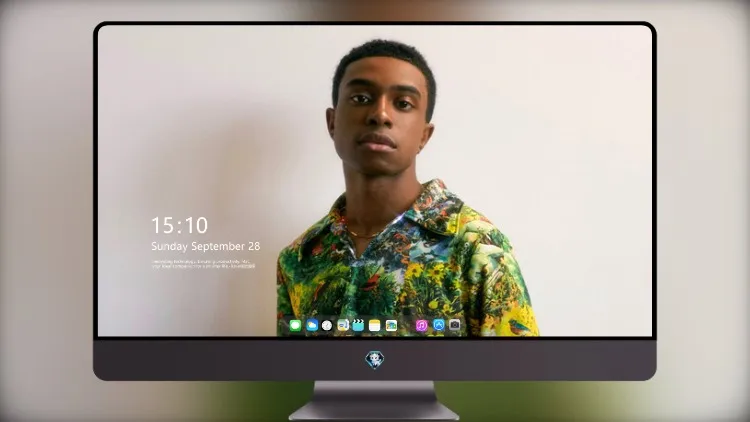Open the music-note document app beside Clock
750x422 pixels.
pyautogui.click(x=343, y=325)
